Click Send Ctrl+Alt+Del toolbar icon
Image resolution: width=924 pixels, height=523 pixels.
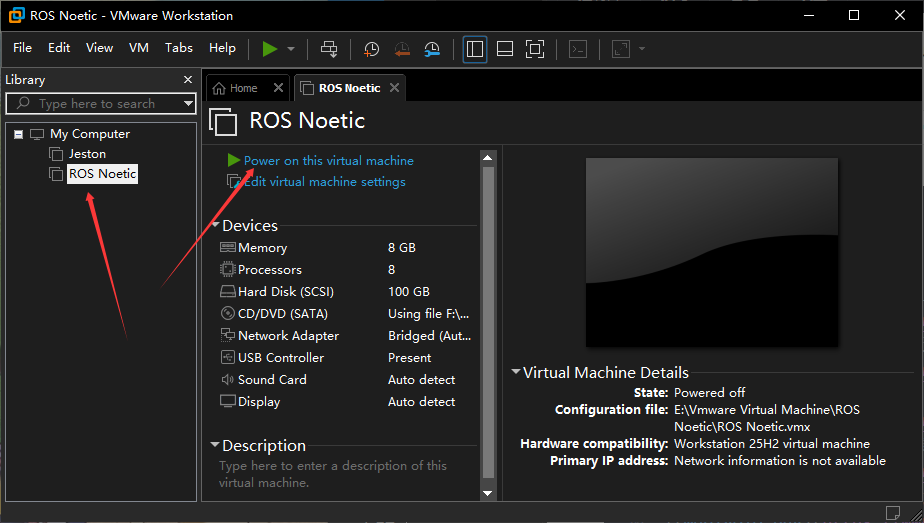tap(329, 49)
